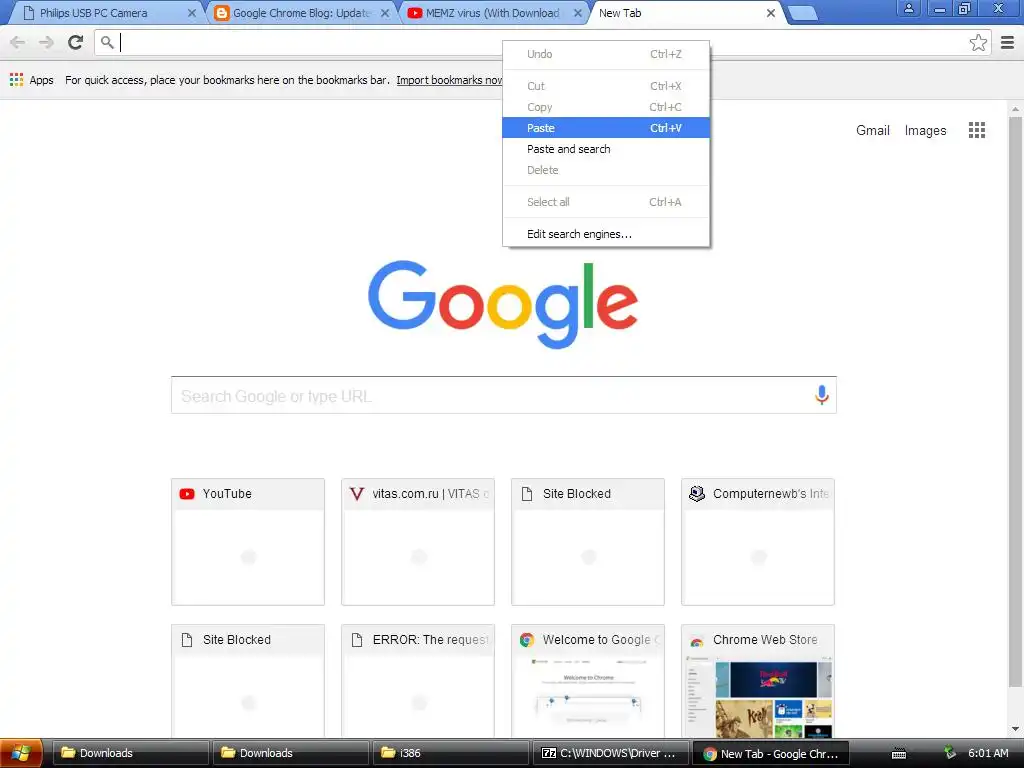This screenshot has height=768, width=1024.
Task: Open the Google apps grid
Action: pos(977,130)
